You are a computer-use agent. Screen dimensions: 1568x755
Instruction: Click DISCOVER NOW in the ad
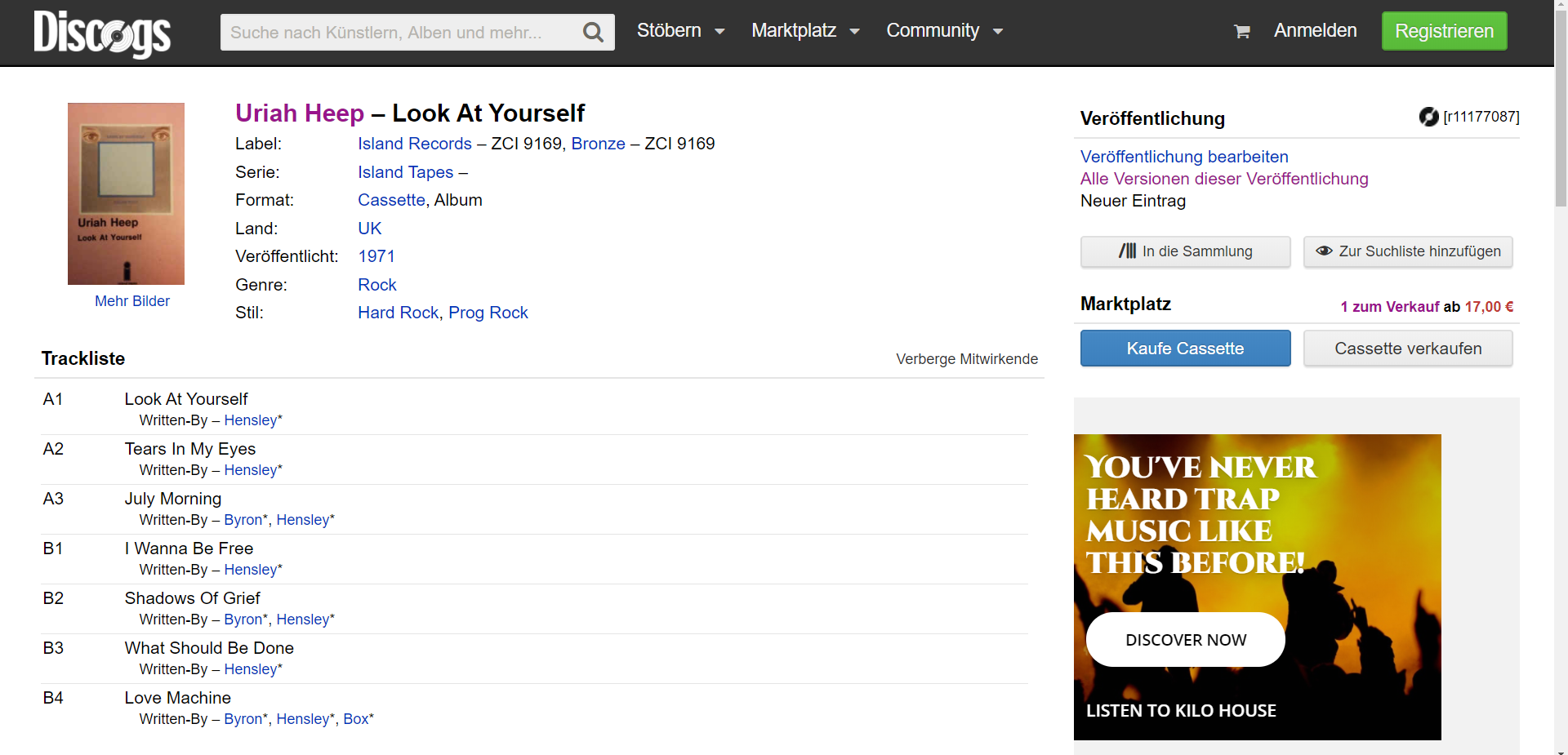pyautogui.click(x=1185, y=640)
